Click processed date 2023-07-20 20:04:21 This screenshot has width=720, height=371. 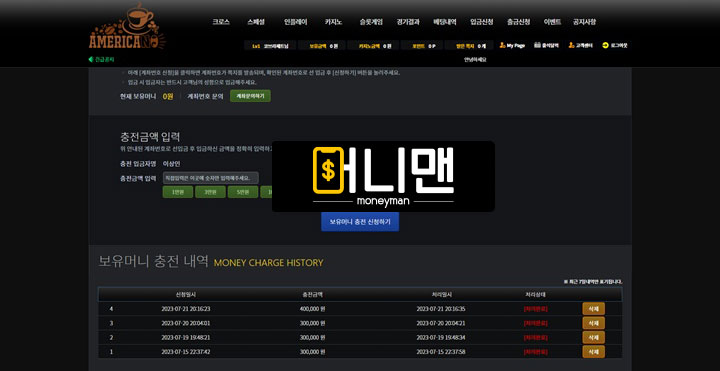pos(441,323)
